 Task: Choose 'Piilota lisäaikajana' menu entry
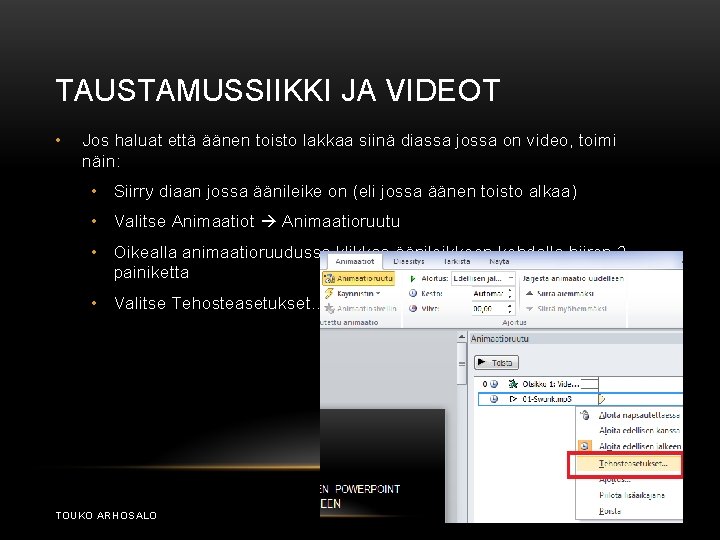pos(631,495)
